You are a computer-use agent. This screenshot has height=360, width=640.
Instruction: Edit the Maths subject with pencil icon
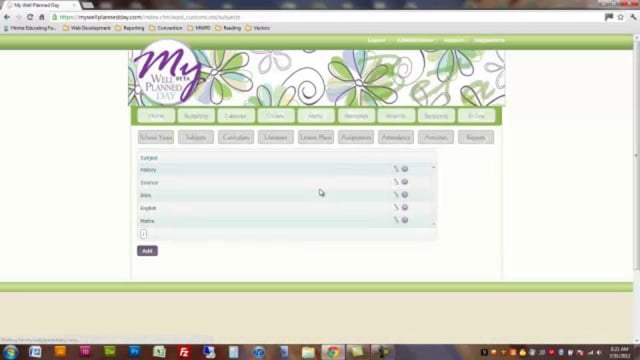tap(396, 220)
